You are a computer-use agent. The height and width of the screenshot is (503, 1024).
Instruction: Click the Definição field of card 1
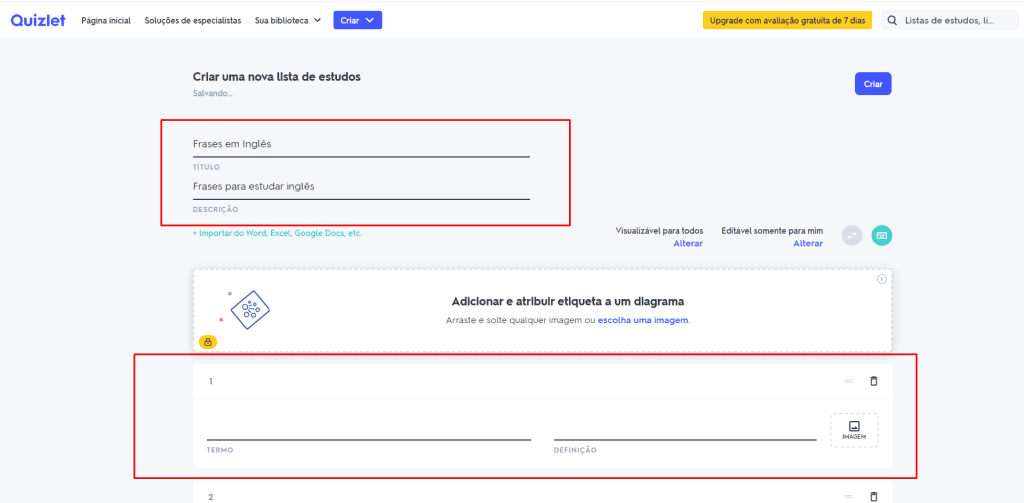685,430
